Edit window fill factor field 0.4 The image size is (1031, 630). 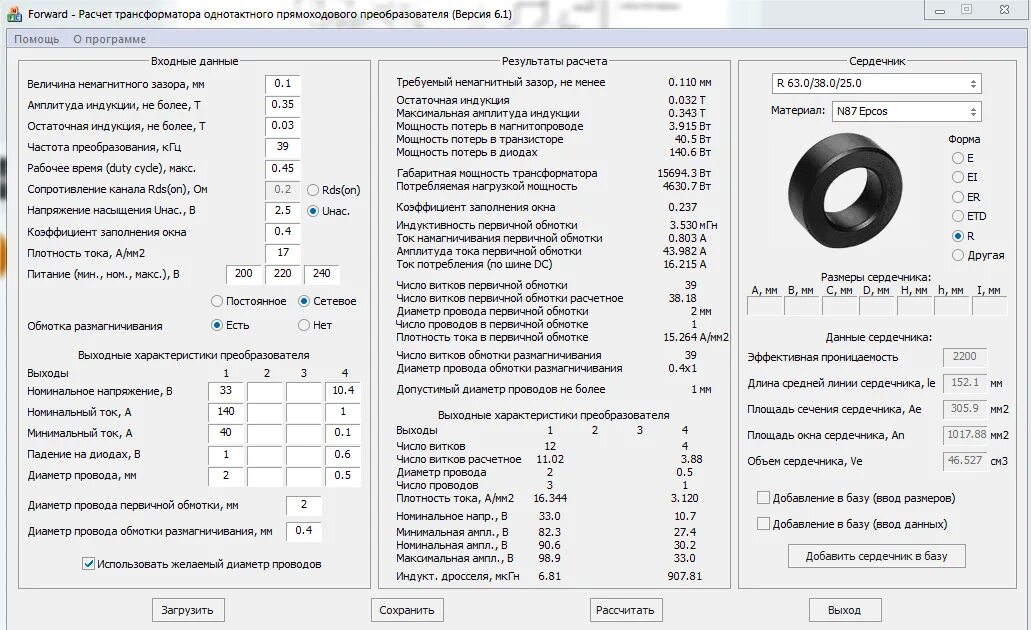283,232
